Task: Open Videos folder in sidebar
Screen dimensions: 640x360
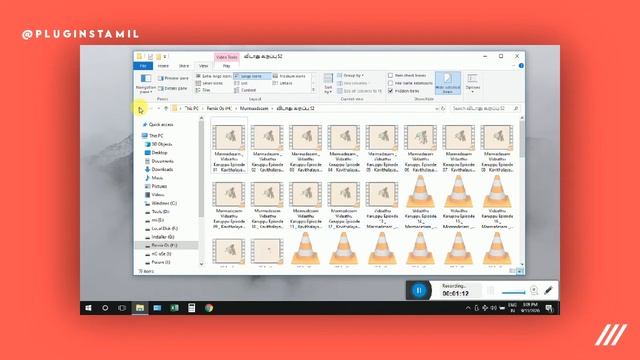Action: (155, 195)
